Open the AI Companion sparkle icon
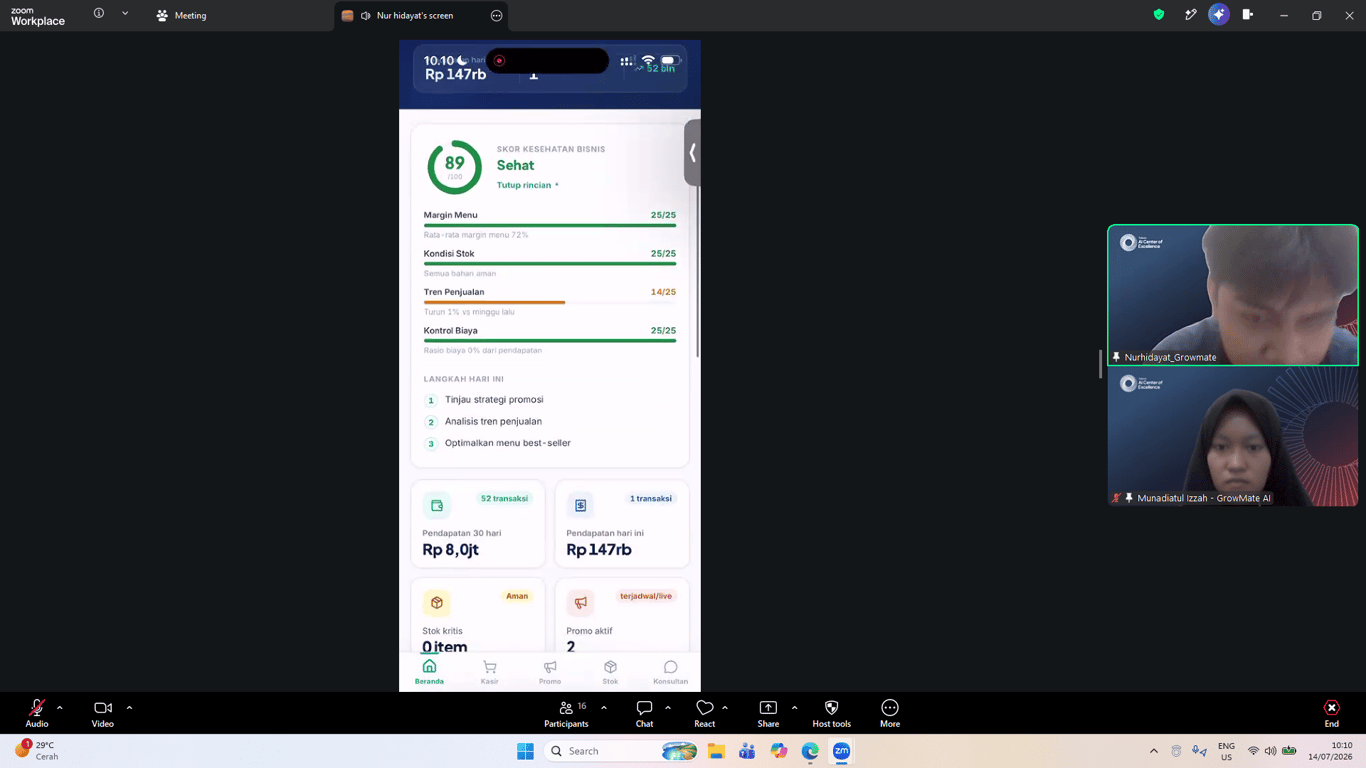Screen dimensions: 1366x768 click(x=1218, y=14)
